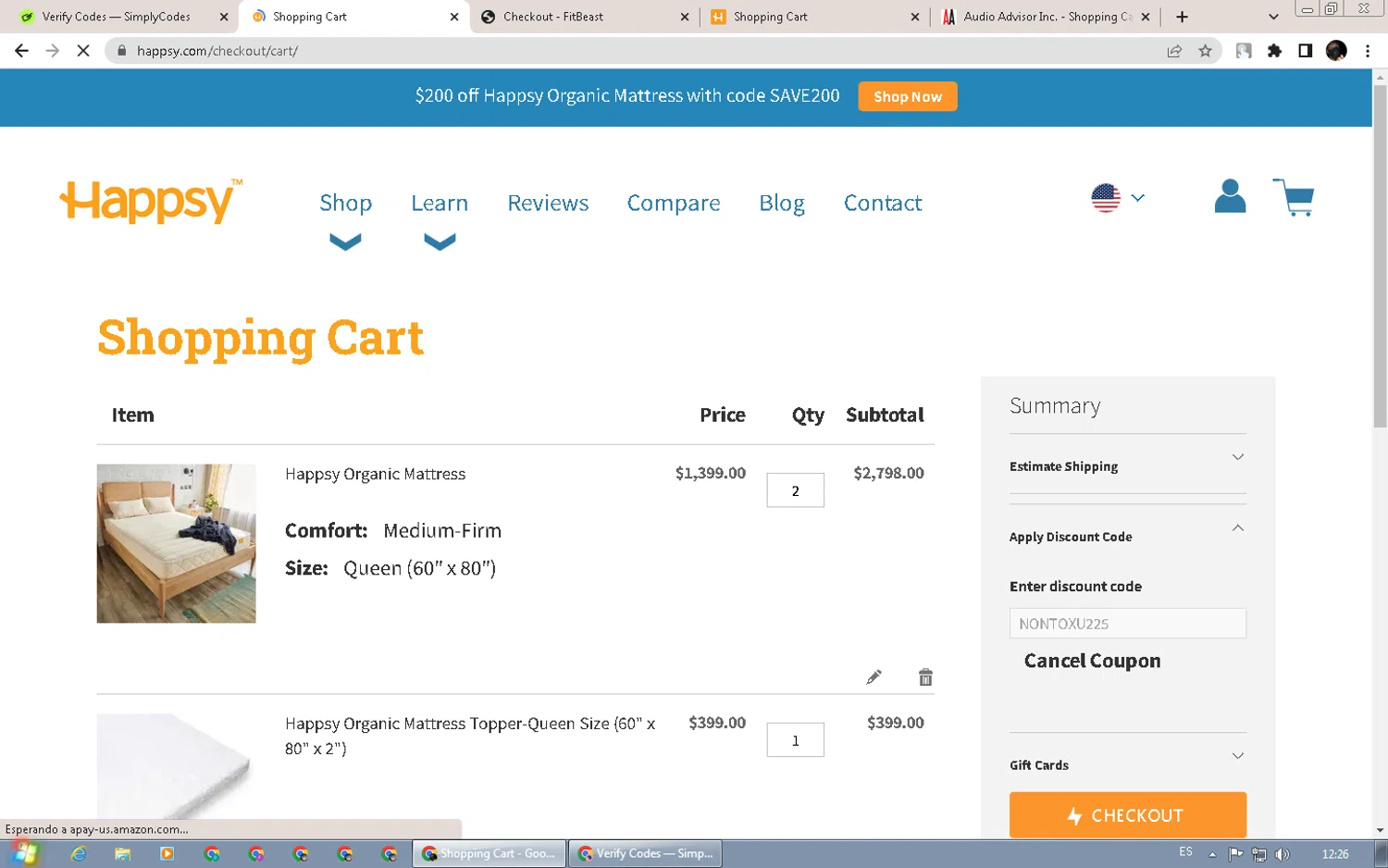Open the Shop menu
The height and width of the screenshot is (868, 1388).
(345, 203)
